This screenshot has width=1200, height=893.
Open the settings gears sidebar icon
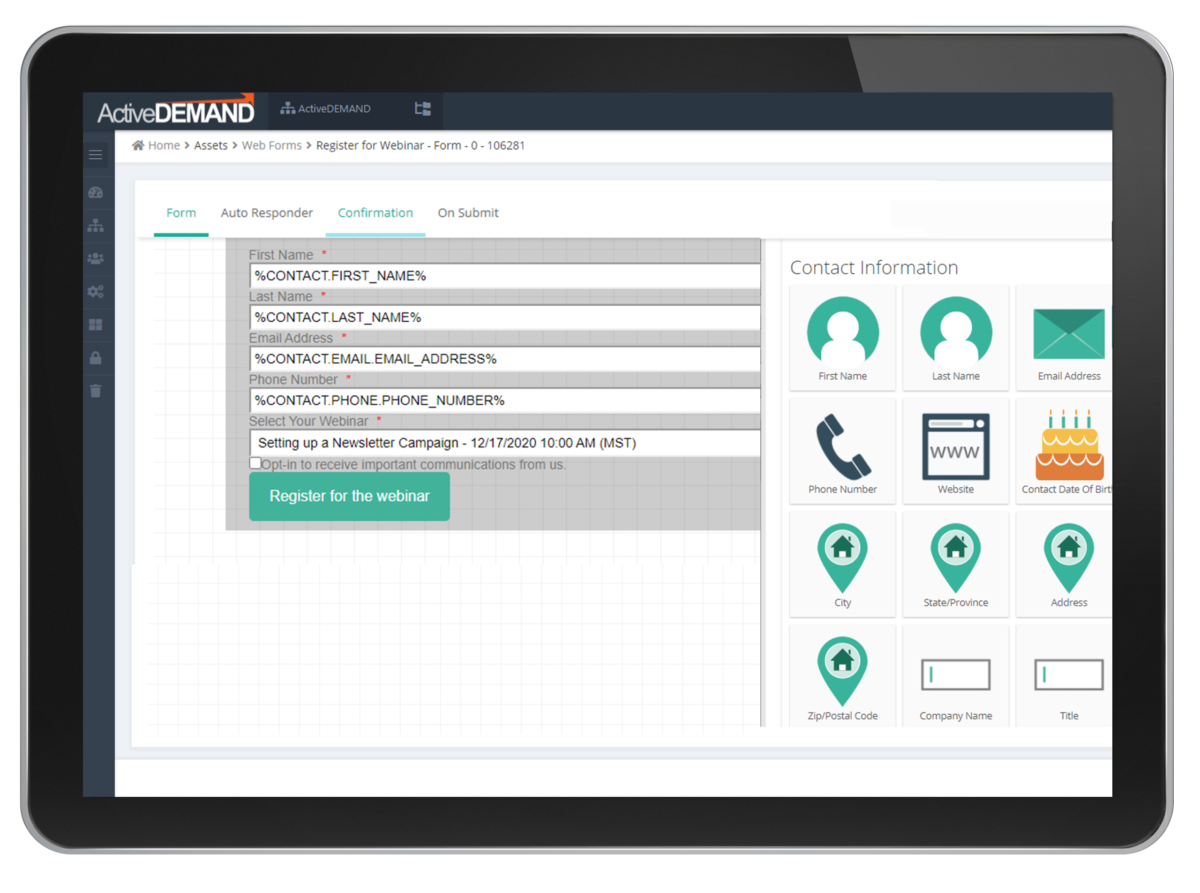coord(96,292)
